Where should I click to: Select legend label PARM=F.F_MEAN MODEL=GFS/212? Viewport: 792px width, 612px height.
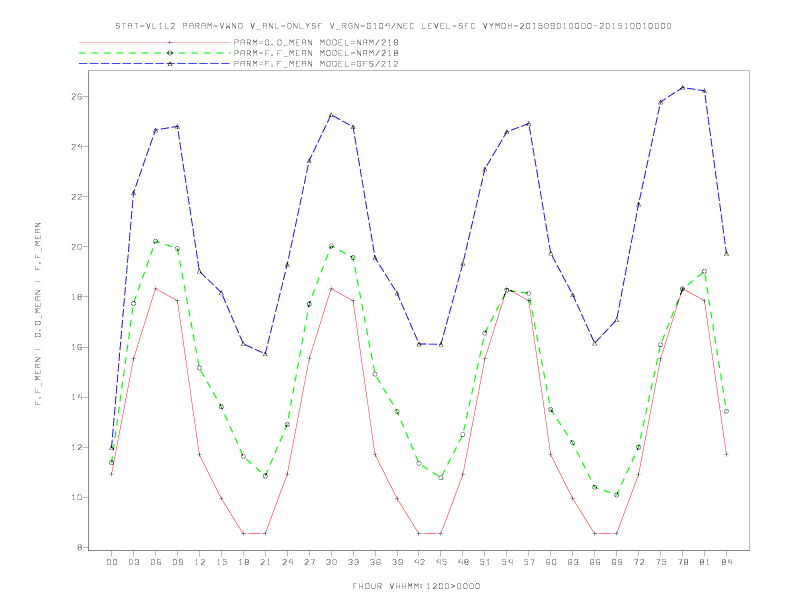316,64
